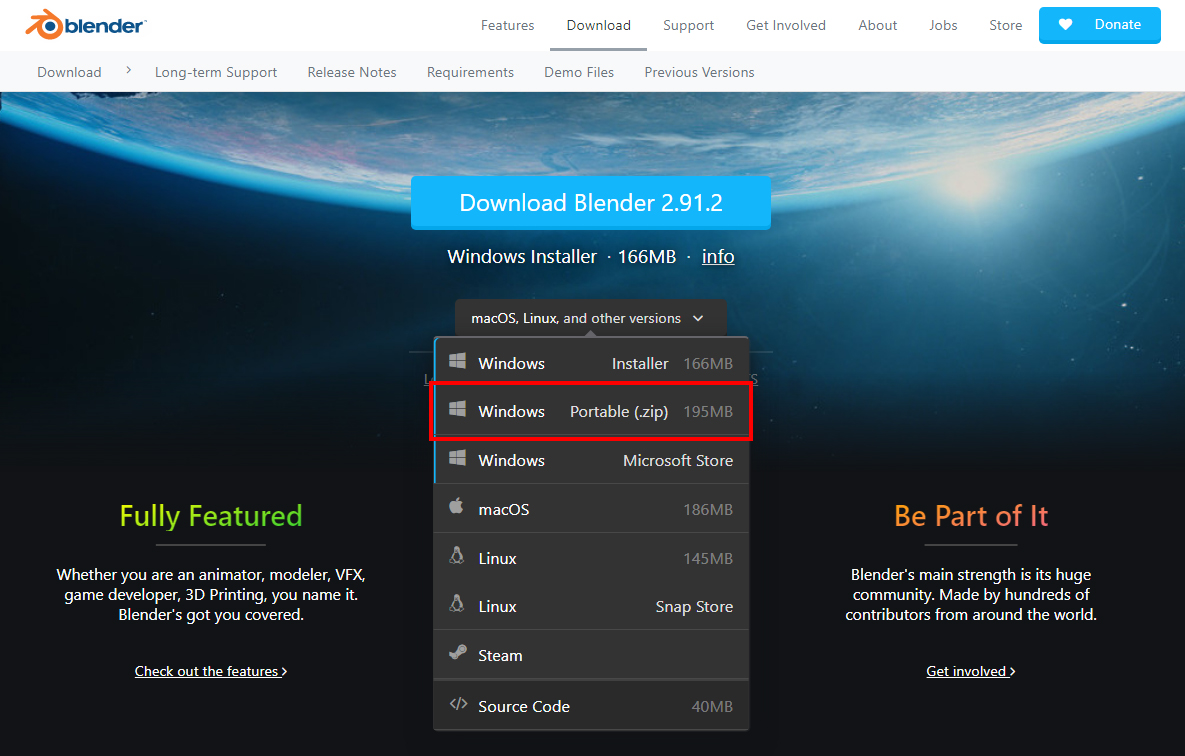The image size is (1185, 756).
Task: Click the Apple logo in the macOS row
Action: coord(456,506)
